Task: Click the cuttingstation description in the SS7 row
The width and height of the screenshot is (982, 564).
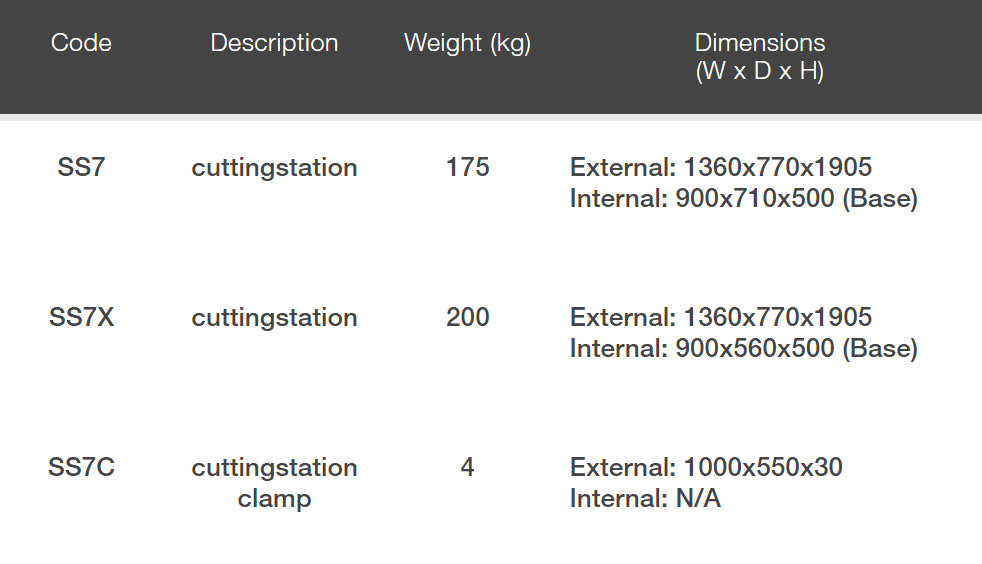Action: pos(274,167)
